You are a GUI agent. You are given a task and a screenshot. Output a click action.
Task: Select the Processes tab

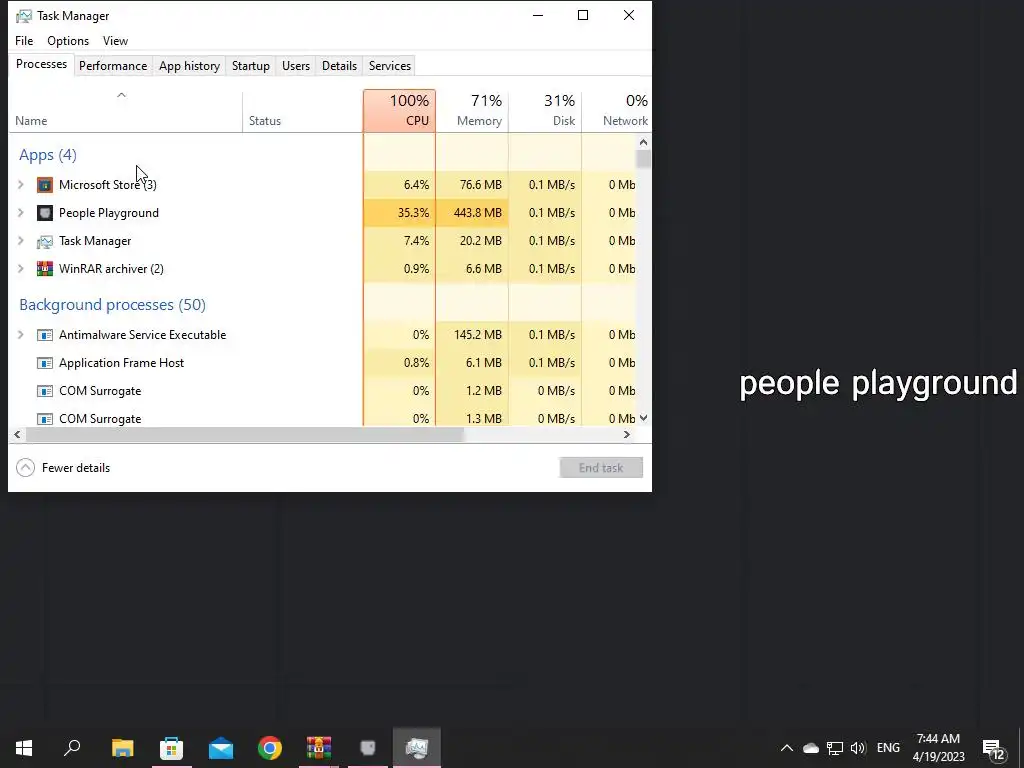click(x=41, y=64)
